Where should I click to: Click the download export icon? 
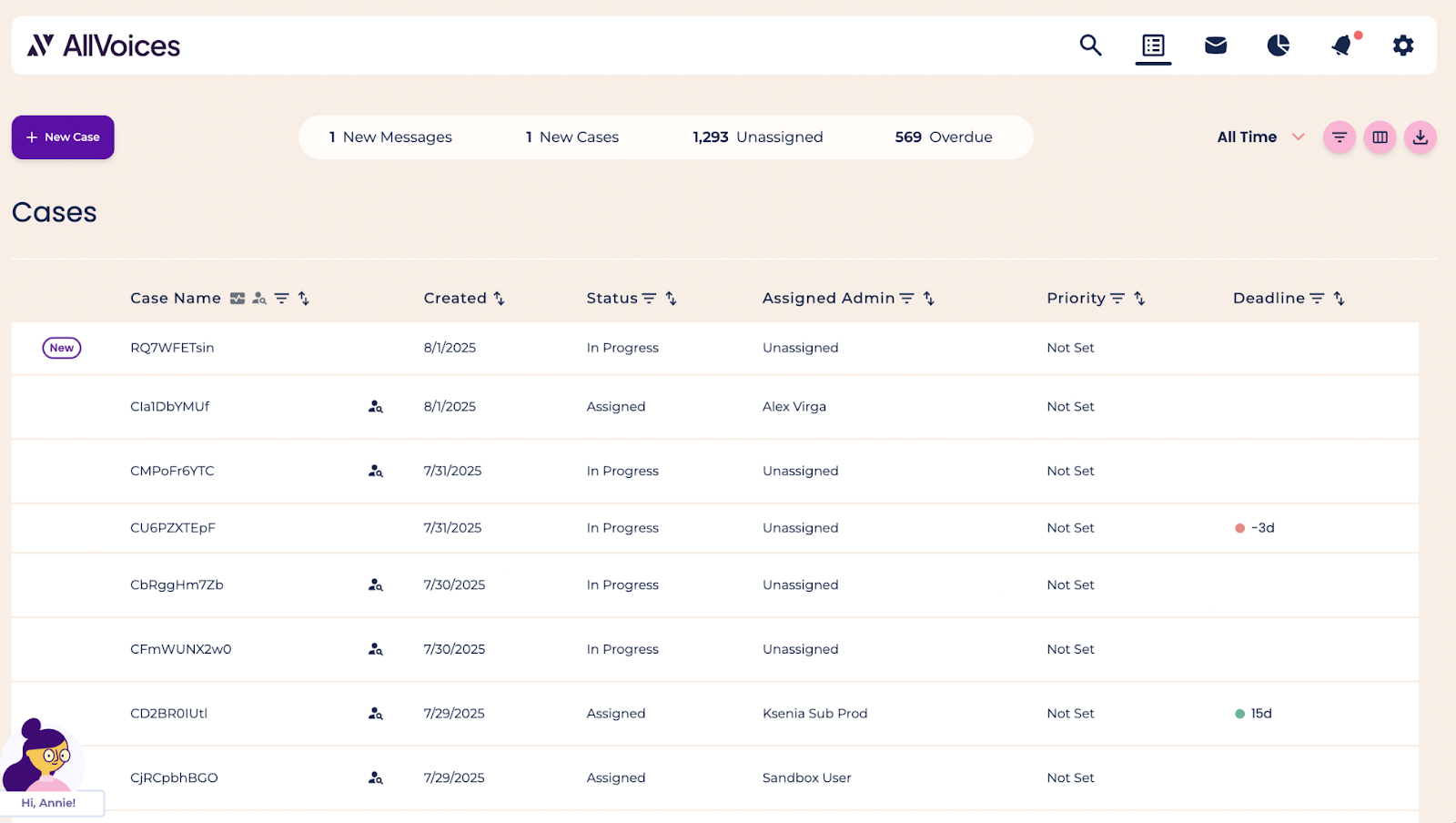pyautogui.click(x=1420, y=137)
